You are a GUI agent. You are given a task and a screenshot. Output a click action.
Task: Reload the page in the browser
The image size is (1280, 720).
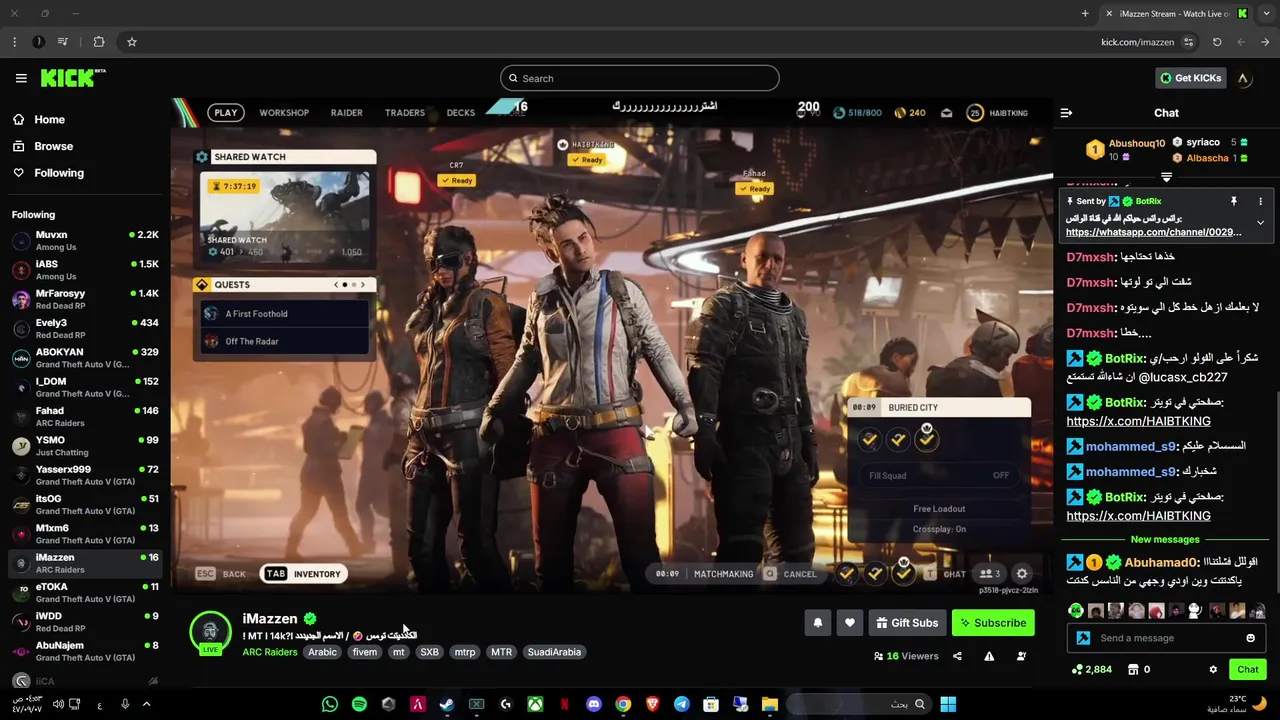point(1217,42)
